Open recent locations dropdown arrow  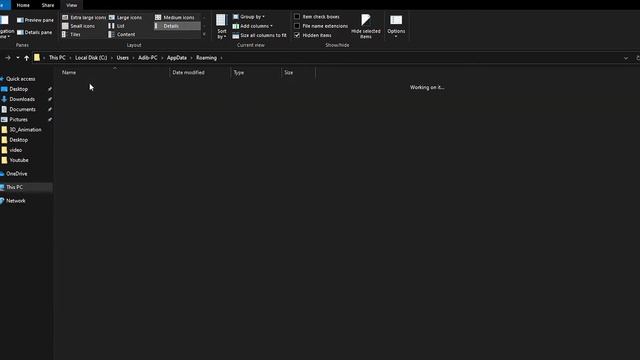coord(18,58)
